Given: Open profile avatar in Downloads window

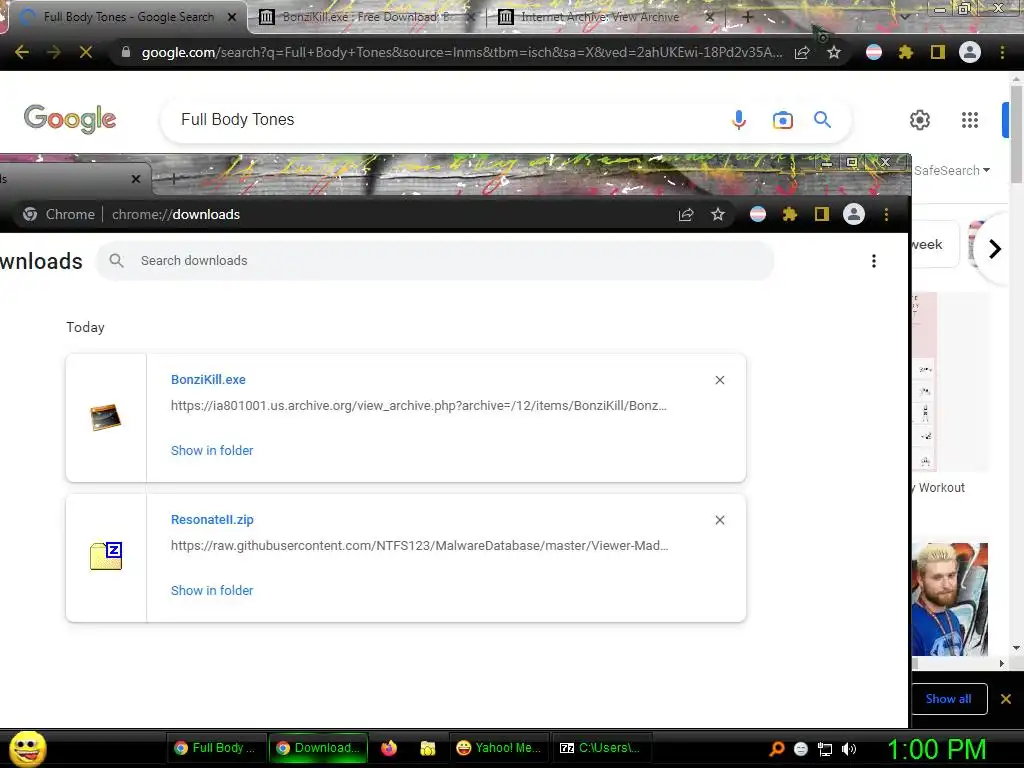Looking at the screenshot, I should pyautogui.click(x=854, y=214).
